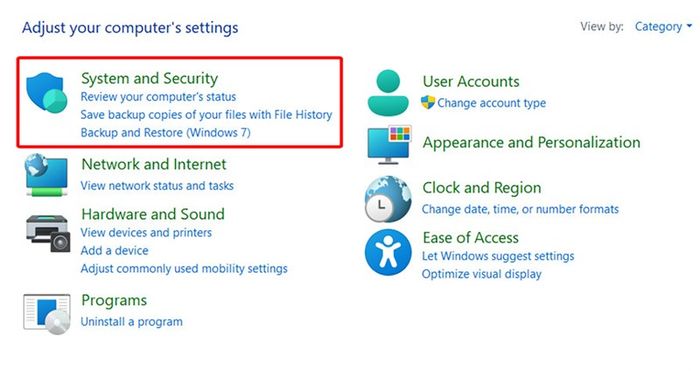The width and height of the screenshot is (700, 371).
Task: Click the Clock and Region globe icon
Action: pos(388,199)
